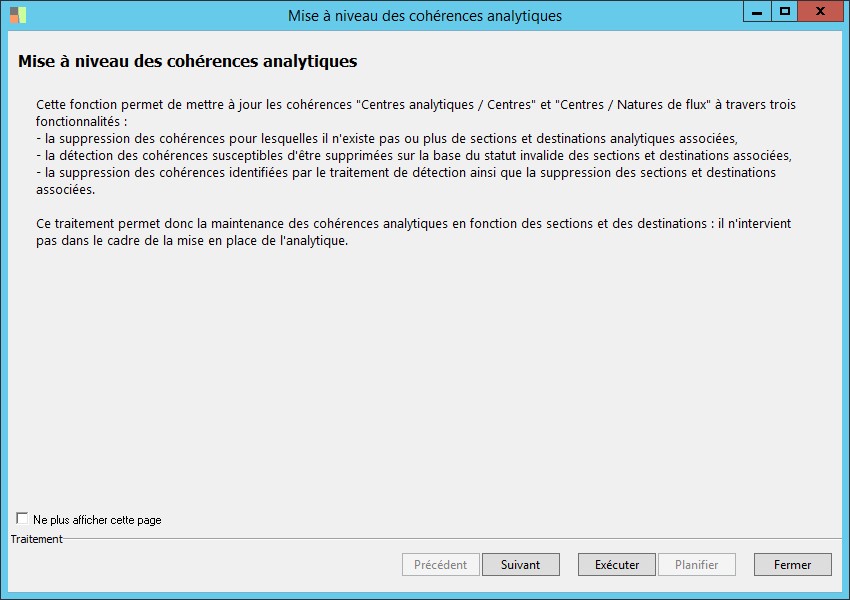The image size is (850, 600).
Task: Close the window with the red X
Action: [820, 12]
